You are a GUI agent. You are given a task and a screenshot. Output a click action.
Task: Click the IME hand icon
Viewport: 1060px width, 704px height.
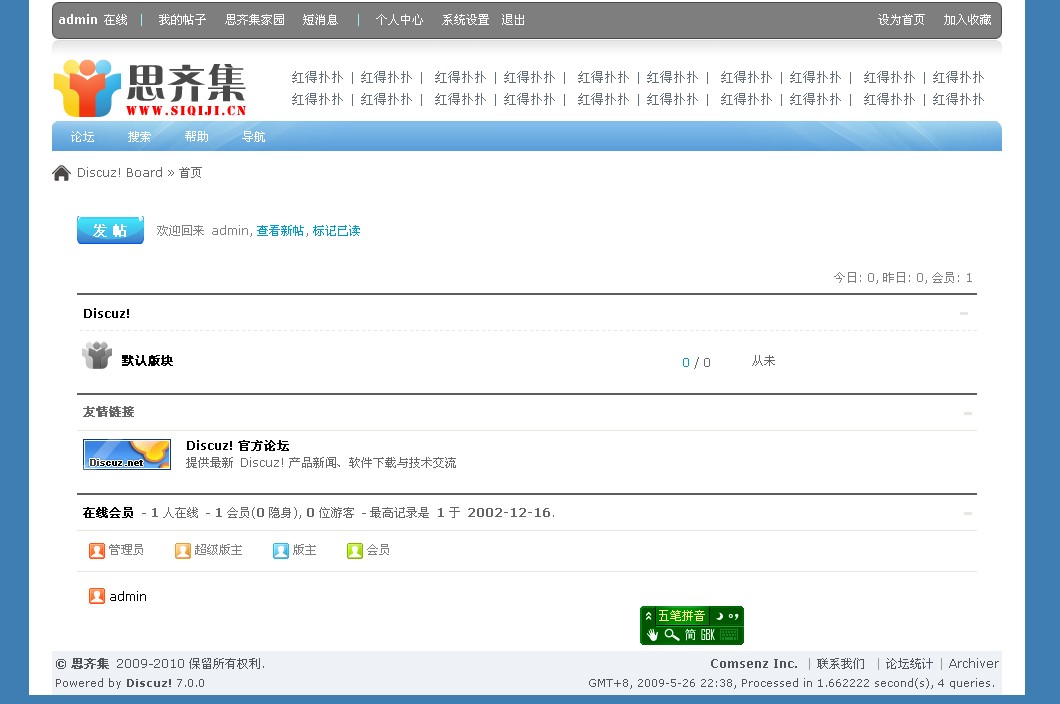point(652,634)
